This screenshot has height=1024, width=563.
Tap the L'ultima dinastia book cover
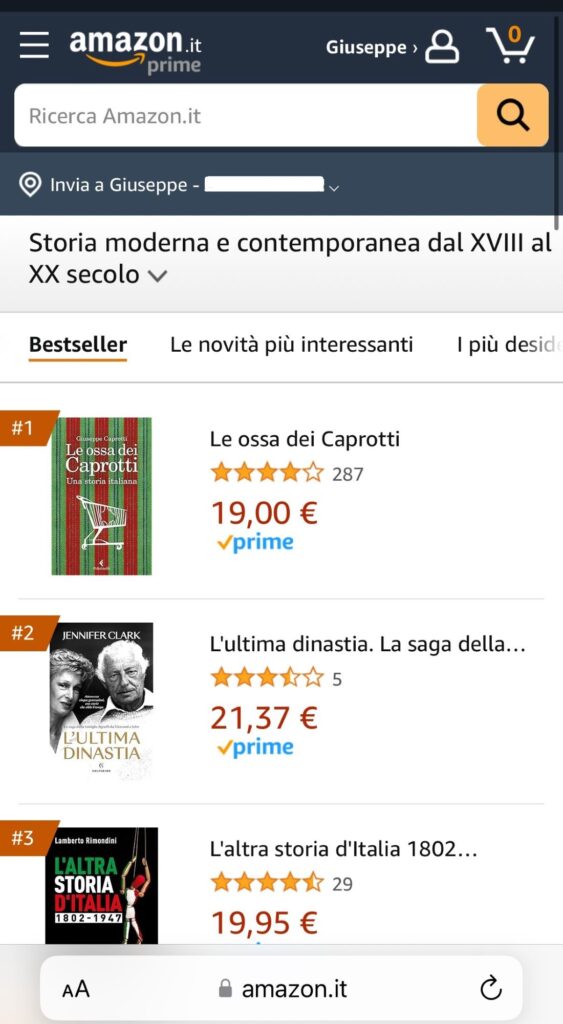101,701
